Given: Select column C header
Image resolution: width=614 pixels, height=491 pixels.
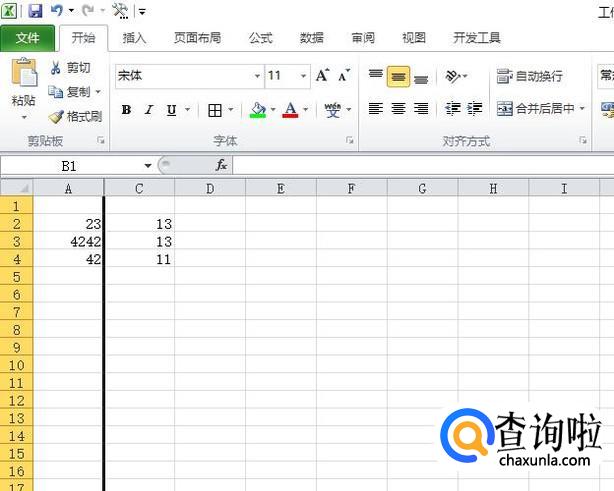Looking at the screenshot, I should (x=139, y=189).
